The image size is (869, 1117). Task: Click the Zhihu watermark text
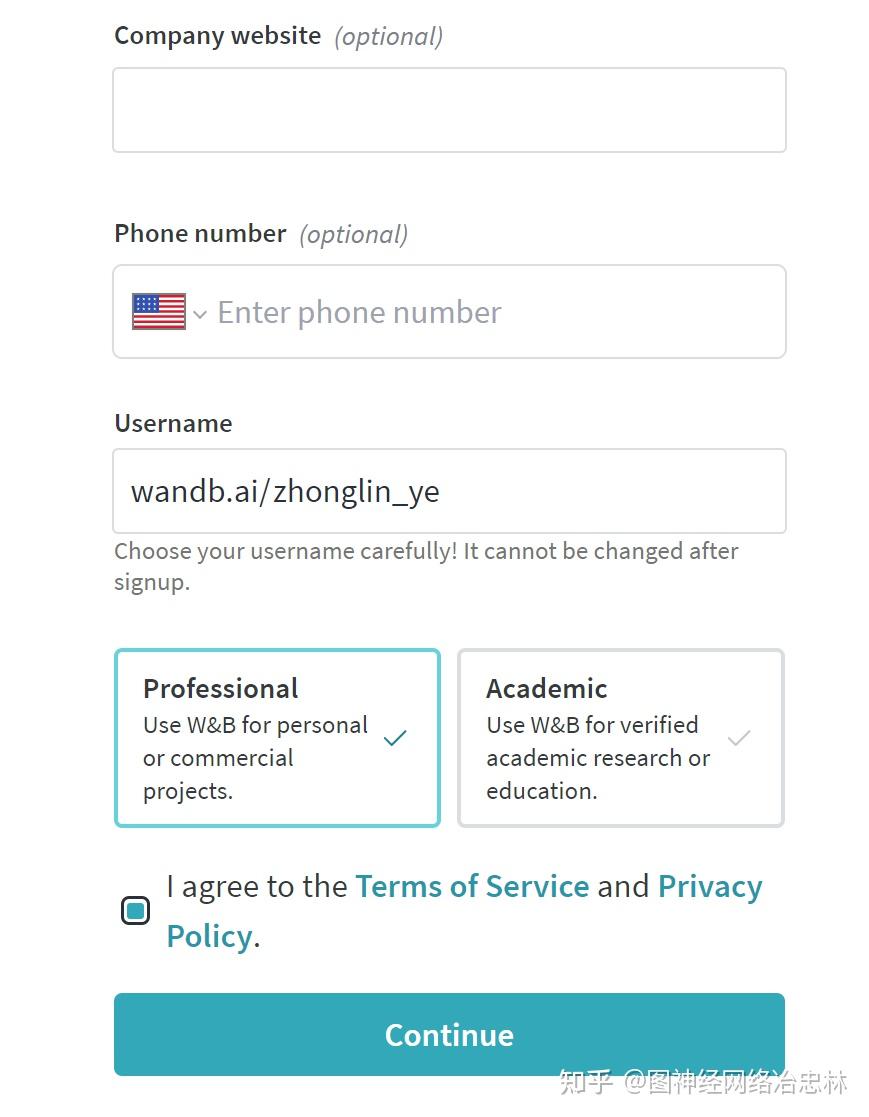pos(703,1082)
